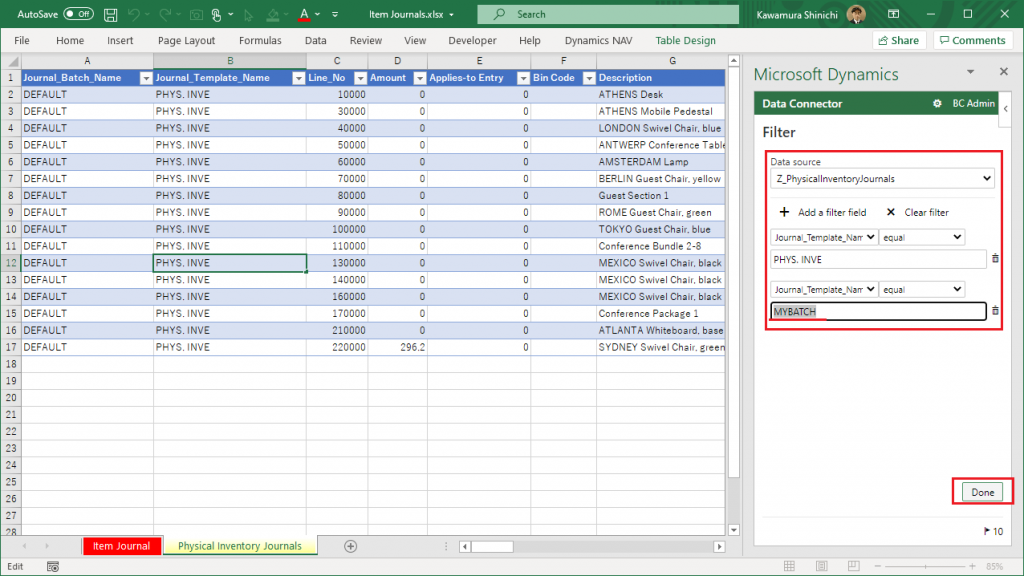Open the second filter field name dropdown
Image resolution: width=1024 pixels, height=576 pixels.
click(824, 289)
